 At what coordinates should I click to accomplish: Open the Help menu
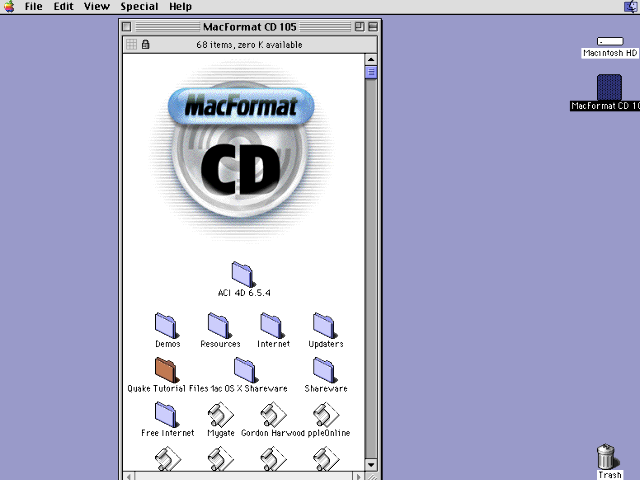click(180, 7)
